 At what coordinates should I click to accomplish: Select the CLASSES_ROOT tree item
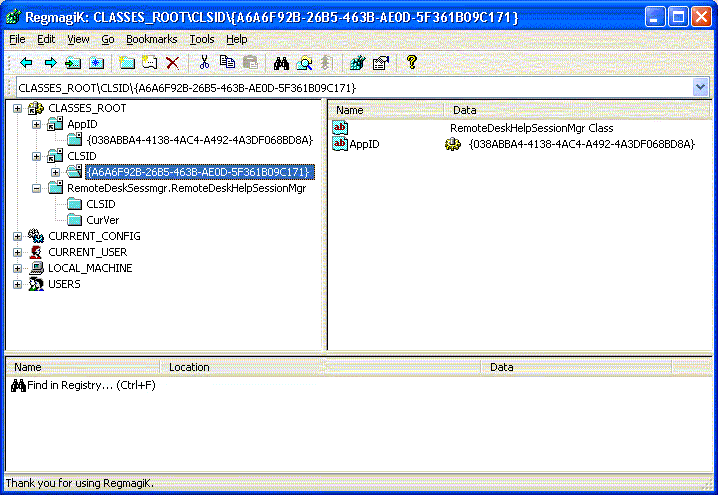tap(87, 109)
